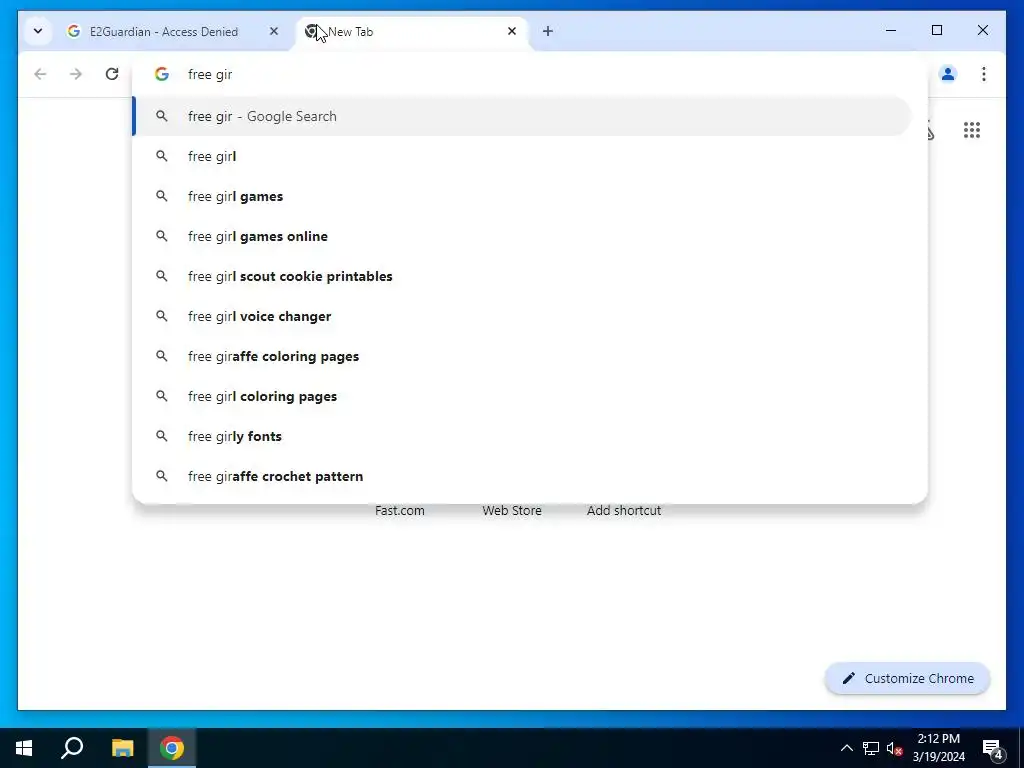Select the New Tab tab
The image size is (1024, 768).
(411, 31)
